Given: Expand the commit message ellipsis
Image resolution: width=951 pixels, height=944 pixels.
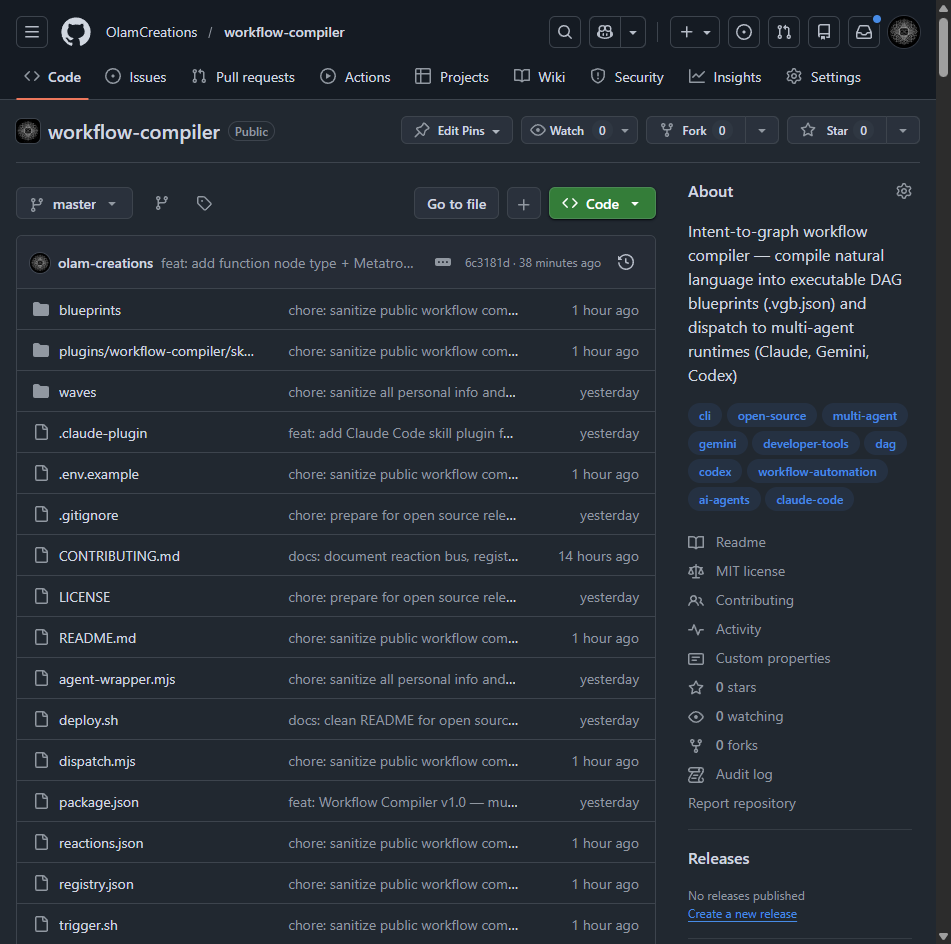Looking at the screenshot, I should 443,262.
